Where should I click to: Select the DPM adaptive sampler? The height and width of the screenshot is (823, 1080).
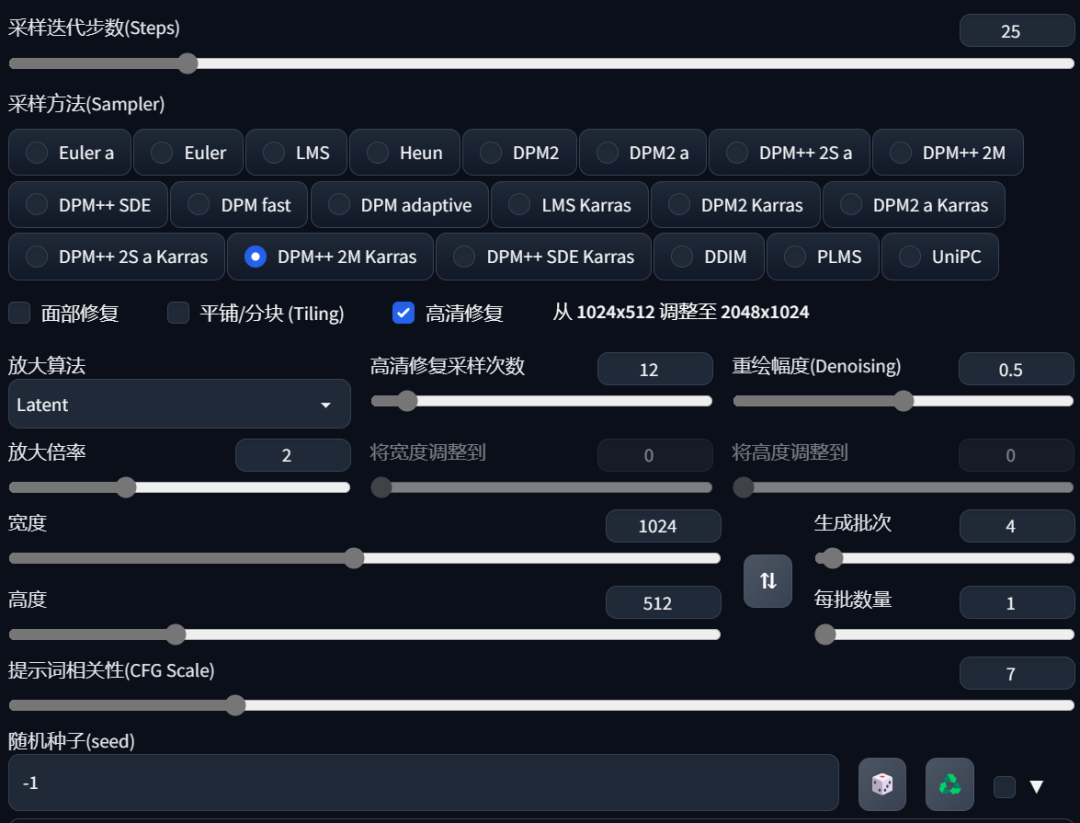point(400,205)
